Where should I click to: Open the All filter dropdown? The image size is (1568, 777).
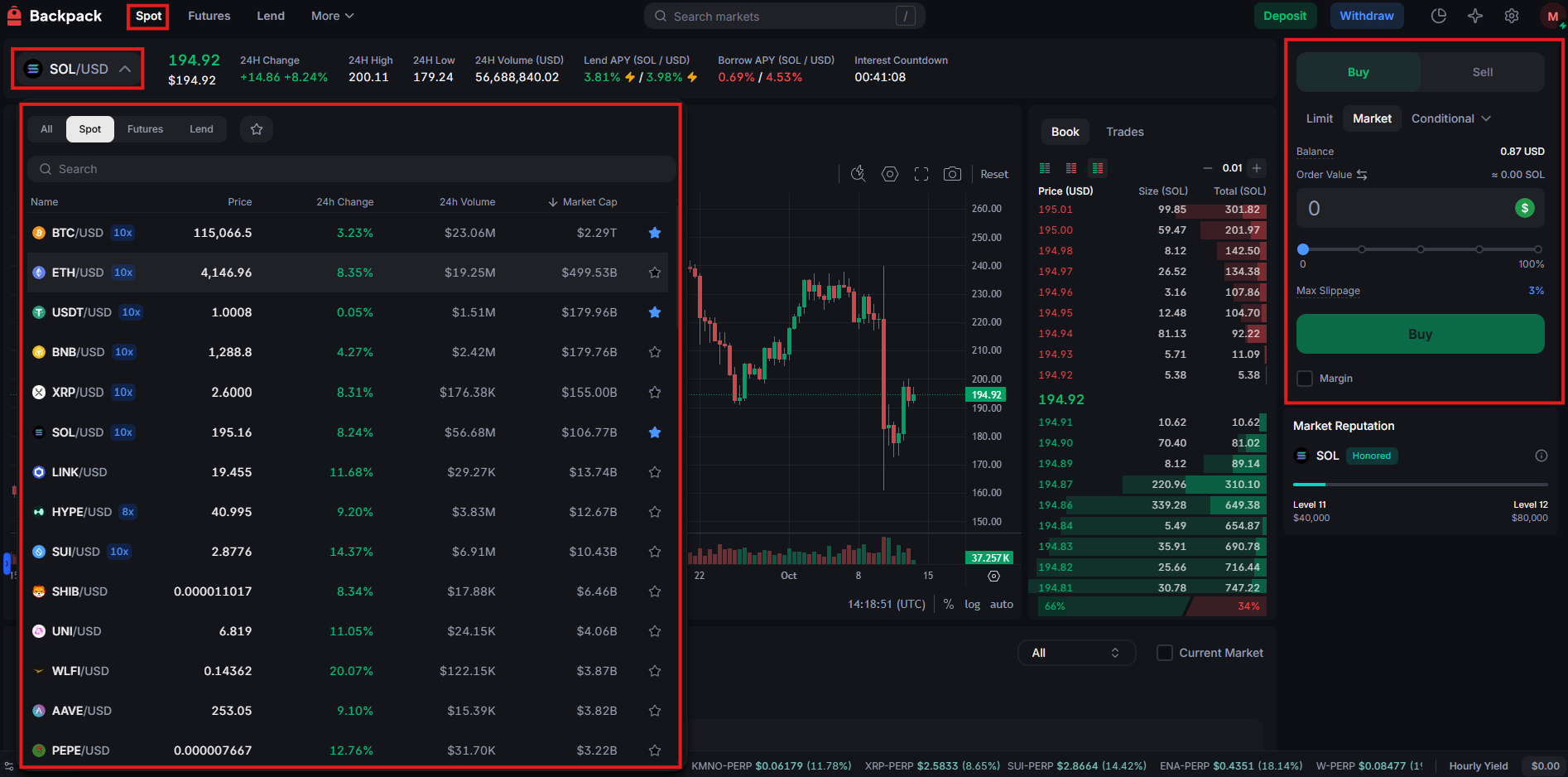point(1075,653)
